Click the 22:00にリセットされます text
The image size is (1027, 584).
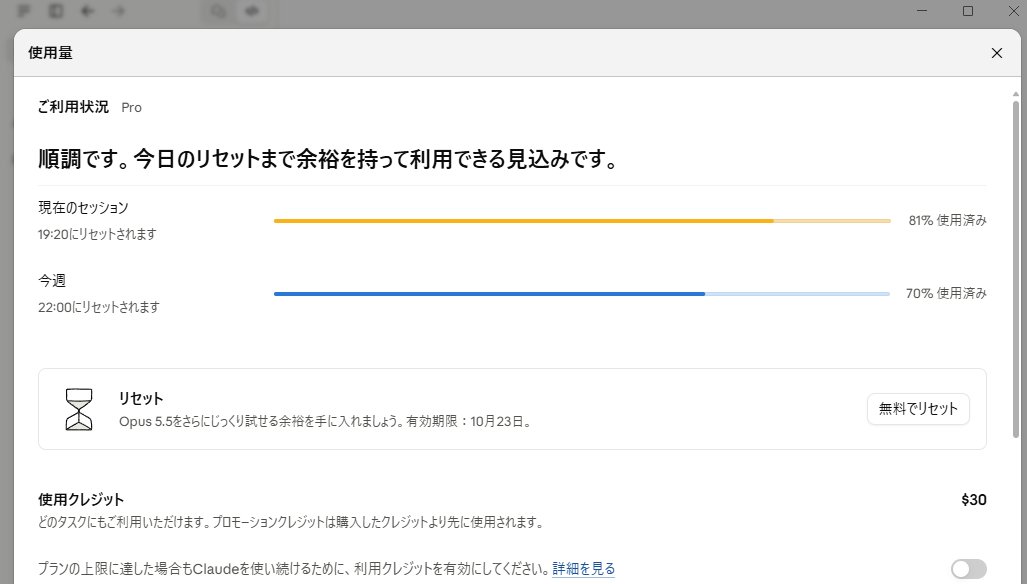pos(99,307)
